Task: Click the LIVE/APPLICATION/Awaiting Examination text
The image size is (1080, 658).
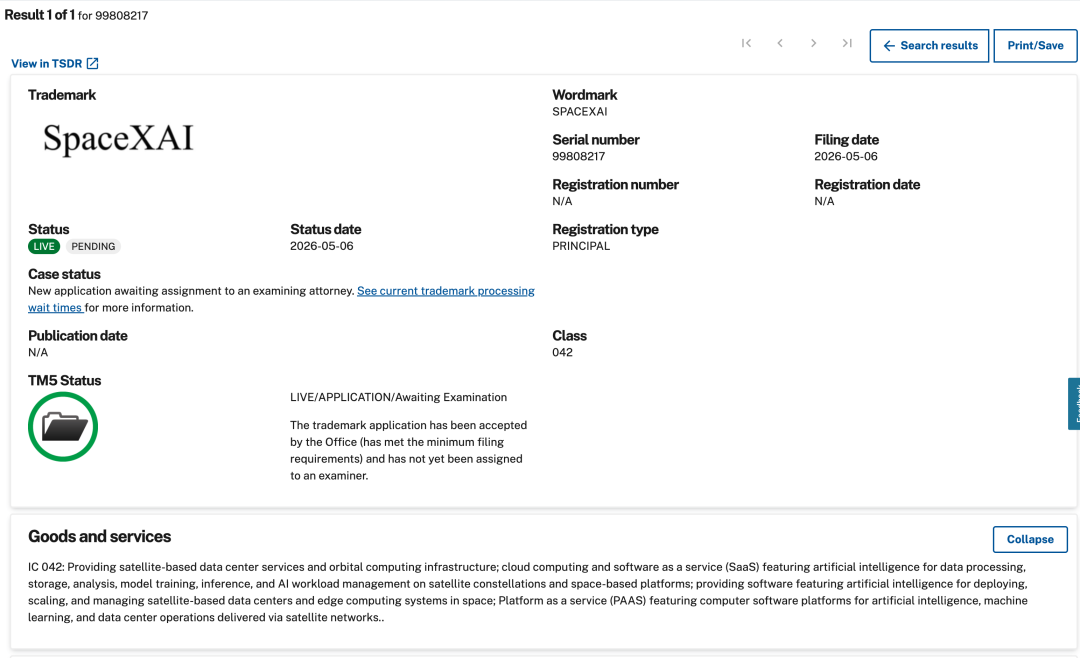Action: tap(398, 397)
